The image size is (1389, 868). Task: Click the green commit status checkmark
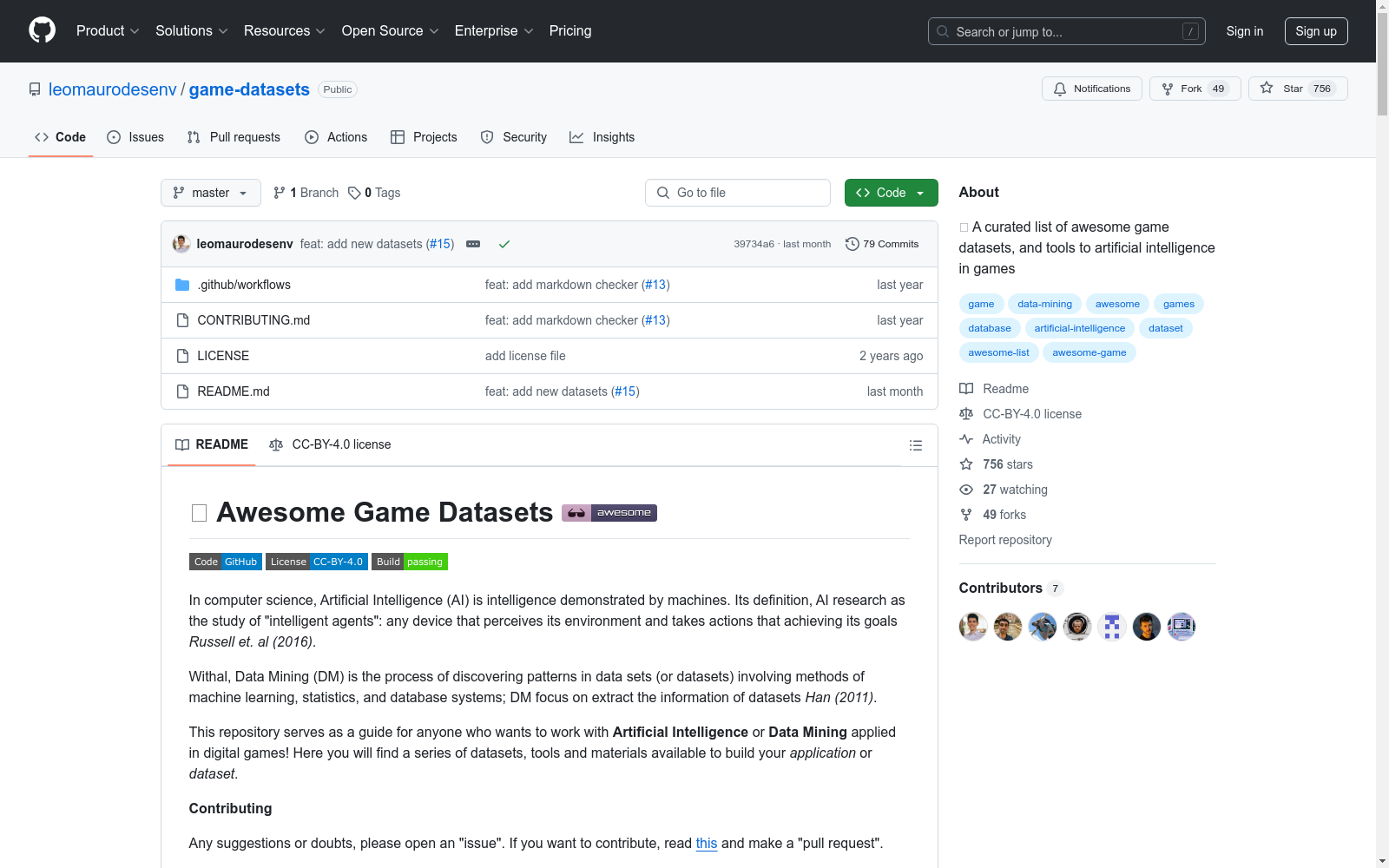pos(504,244)
